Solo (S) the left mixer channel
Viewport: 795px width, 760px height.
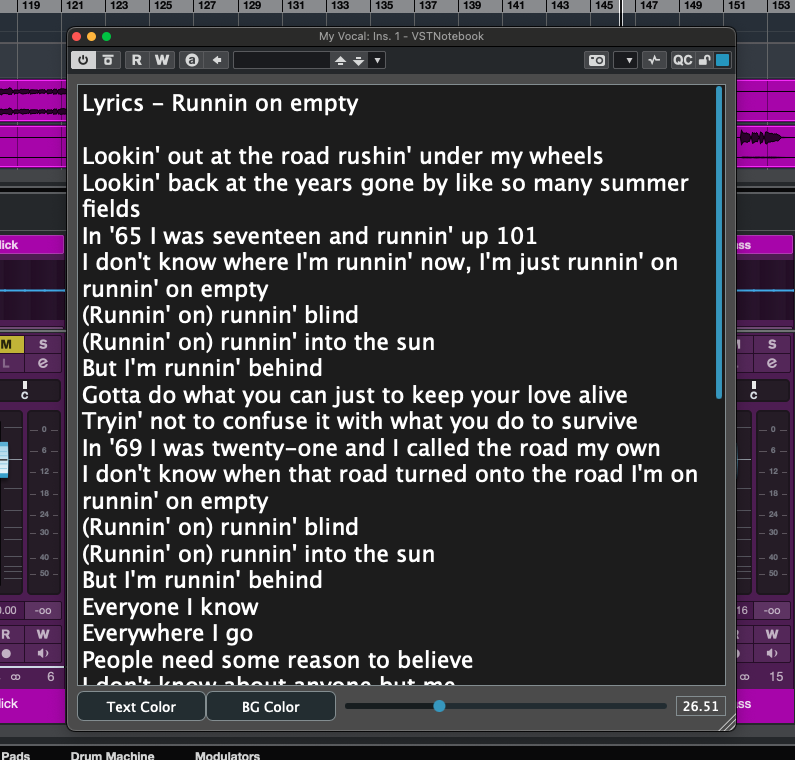tap(43, 344)
